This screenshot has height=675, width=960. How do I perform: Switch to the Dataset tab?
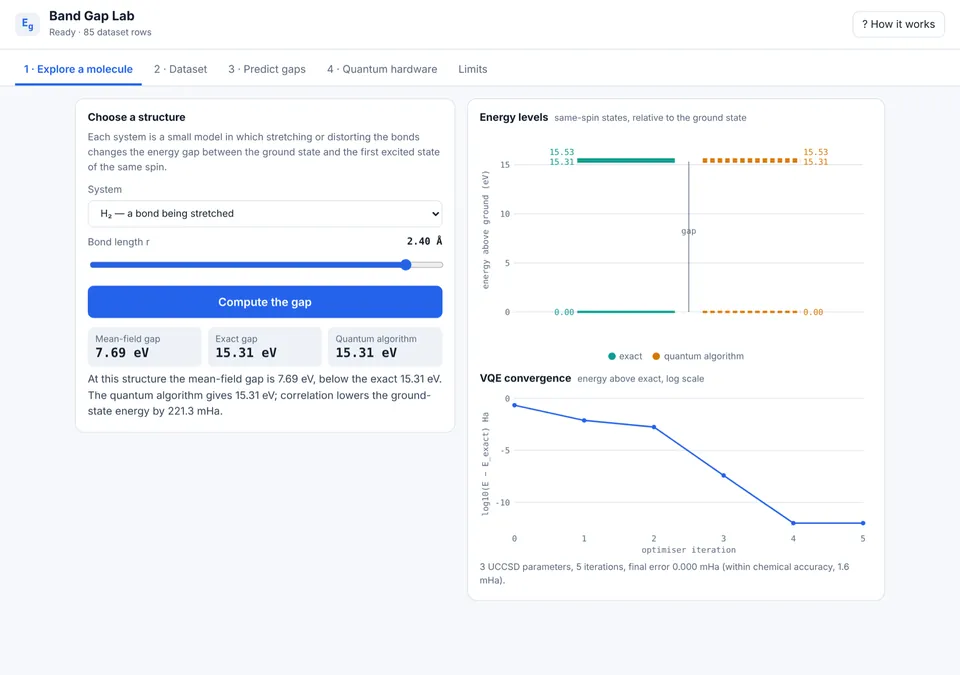(x=181, y=69)
